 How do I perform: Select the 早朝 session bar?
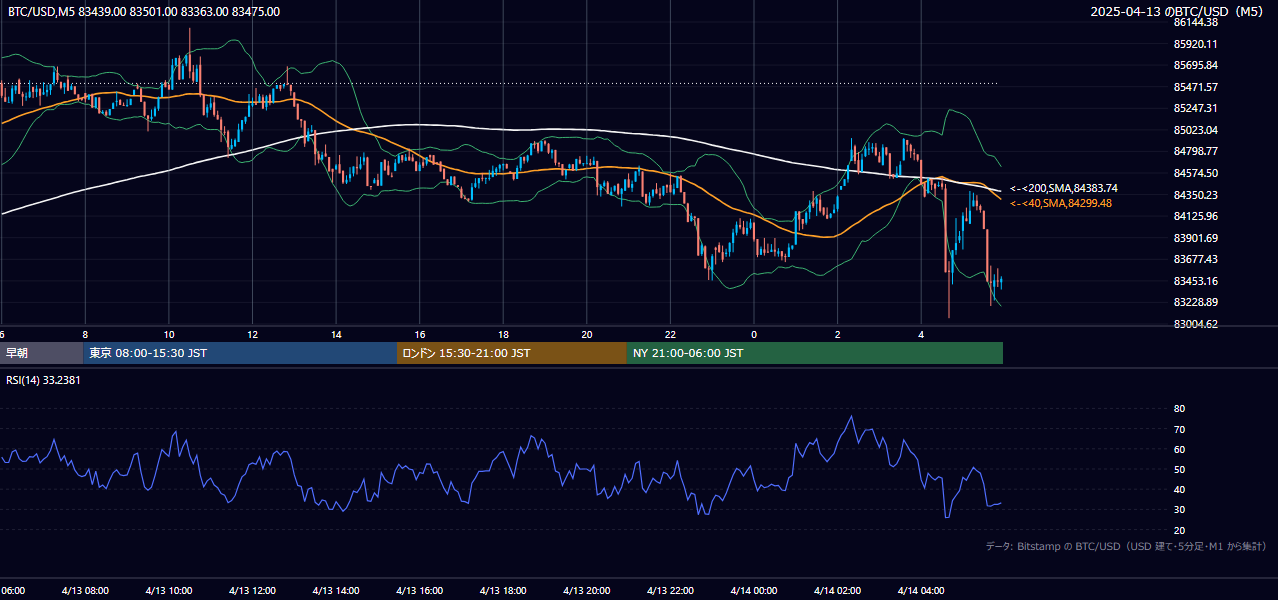(41, 353)
